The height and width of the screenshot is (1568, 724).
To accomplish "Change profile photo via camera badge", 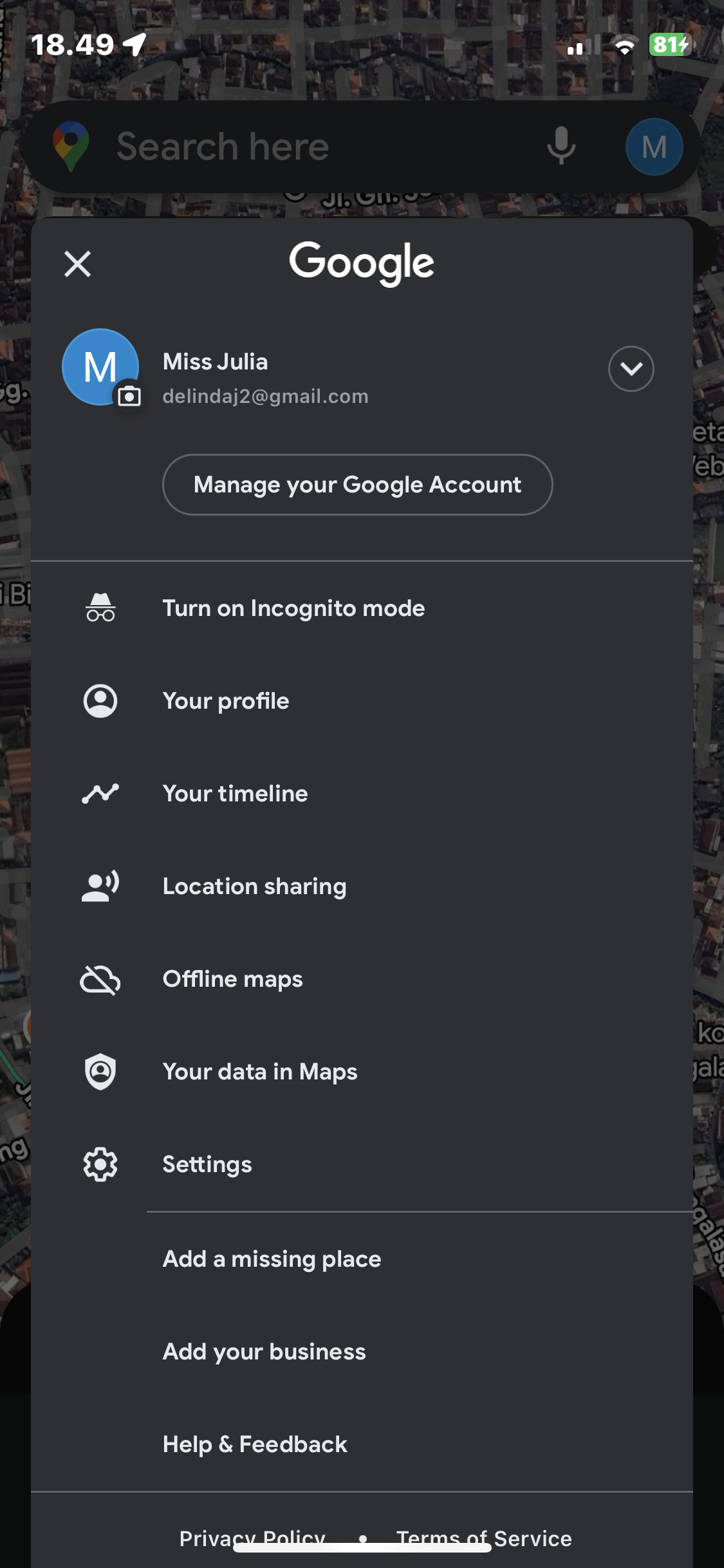I will [x=129, y=396].
